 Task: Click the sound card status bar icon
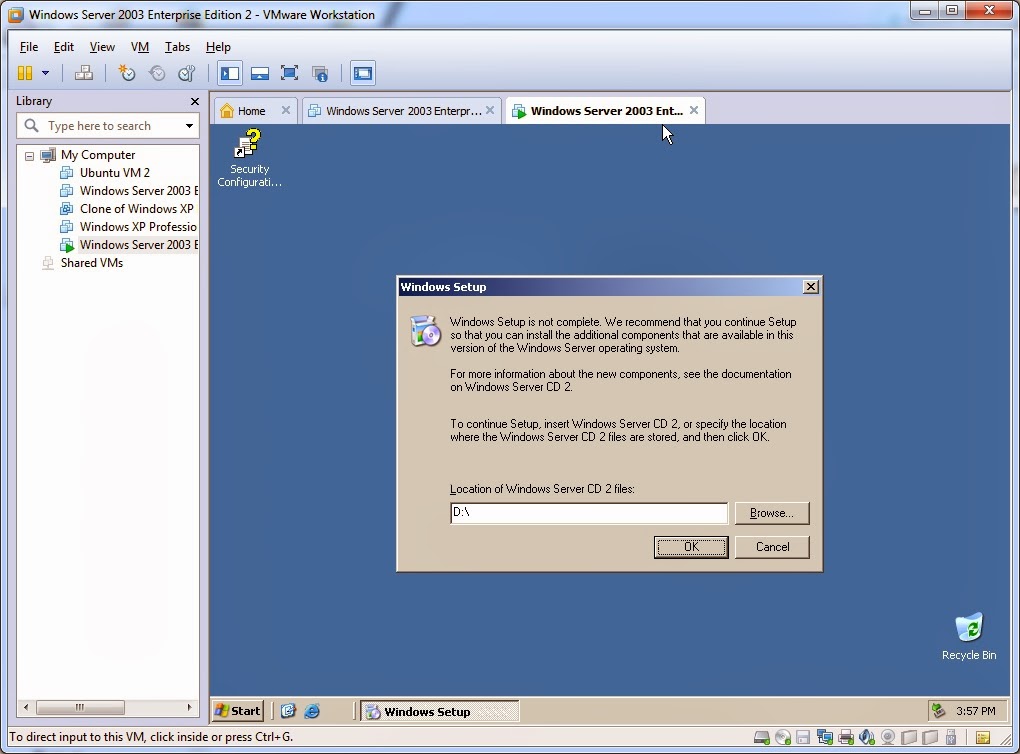[866, 737]
